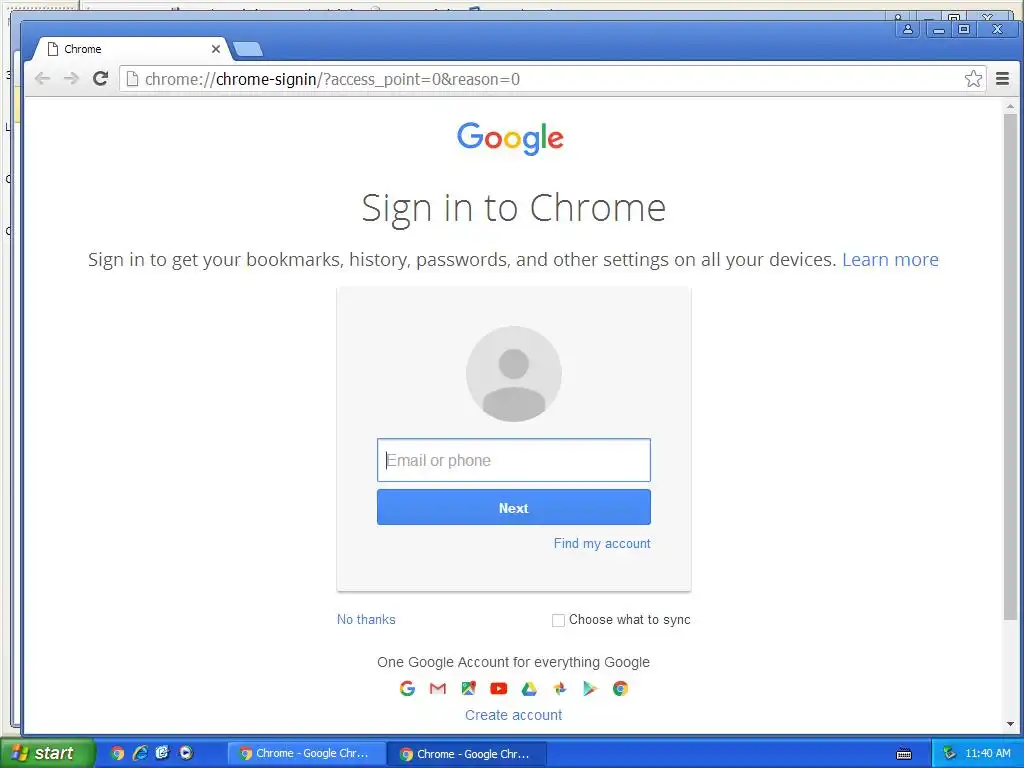Click the Chrome profile person icon in title bar
The image size is (1024, 768).
(x=908, y=29)
